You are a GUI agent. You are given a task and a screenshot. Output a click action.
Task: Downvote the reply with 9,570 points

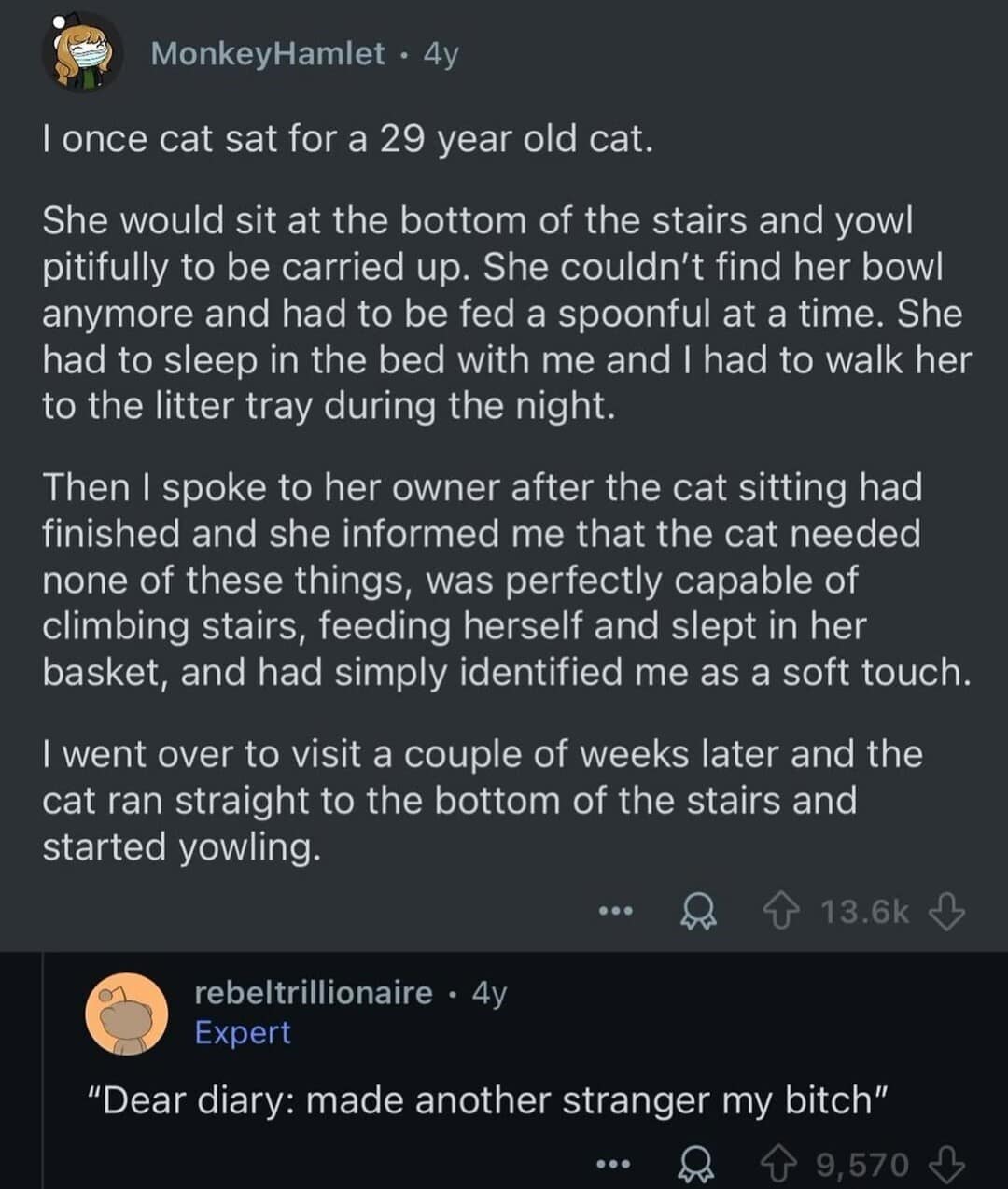point(947,1164)
